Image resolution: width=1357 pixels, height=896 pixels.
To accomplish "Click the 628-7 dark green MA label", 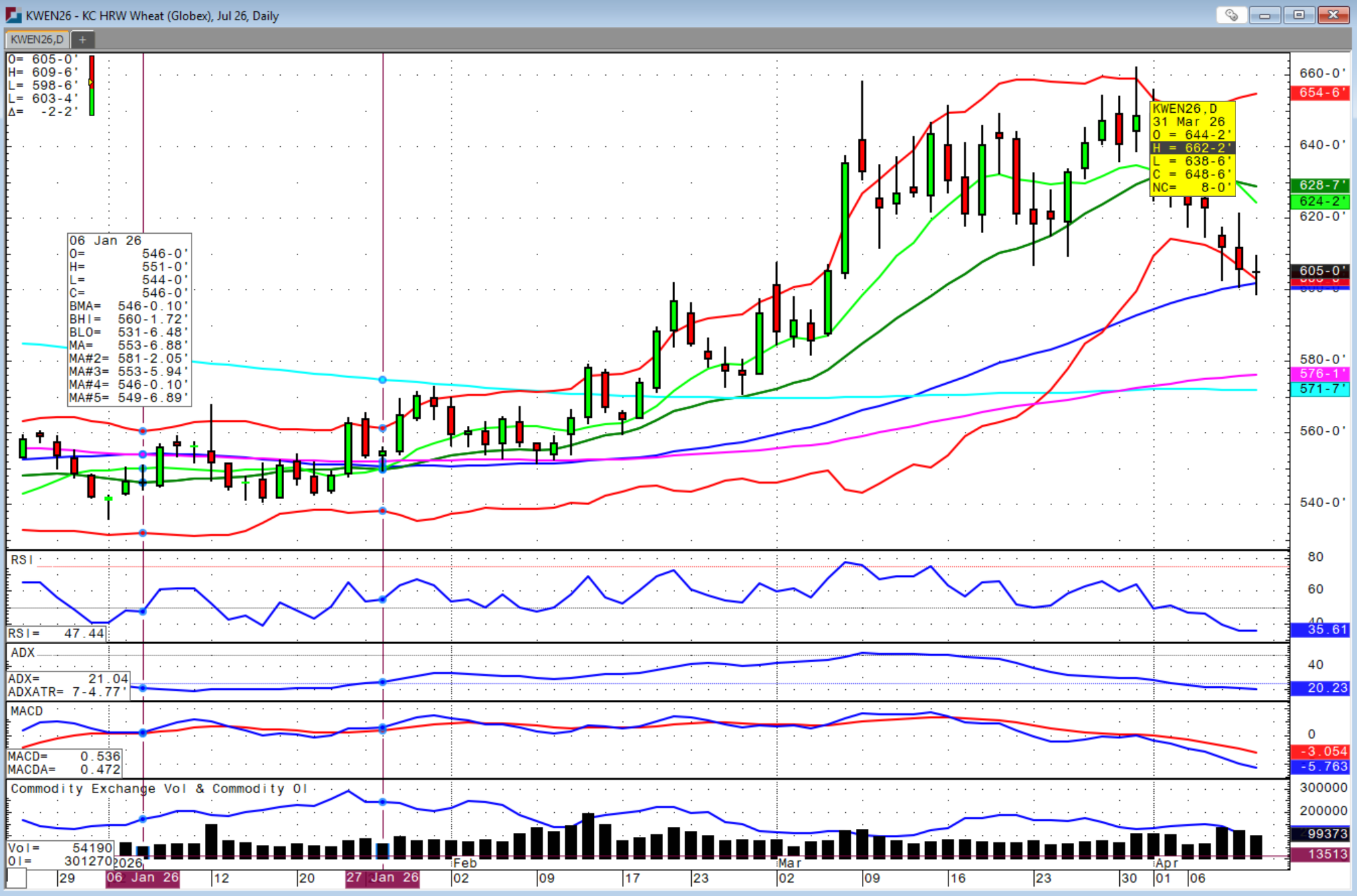I will 1319,185.
